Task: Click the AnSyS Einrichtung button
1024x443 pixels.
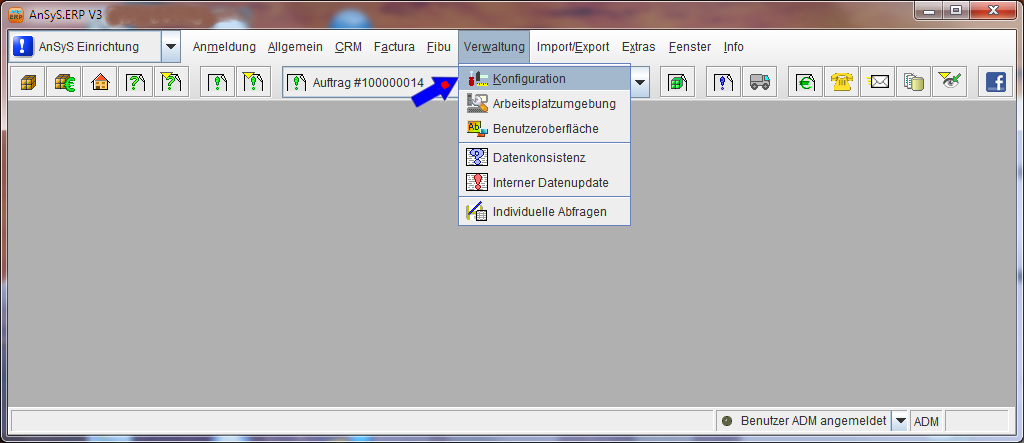Action: (85, 47)
